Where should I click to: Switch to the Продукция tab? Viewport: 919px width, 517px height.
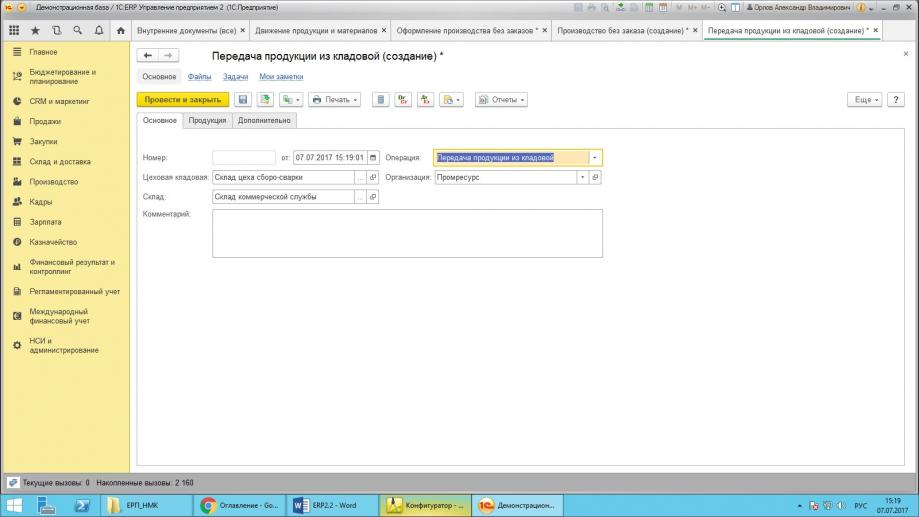(207, 120)
